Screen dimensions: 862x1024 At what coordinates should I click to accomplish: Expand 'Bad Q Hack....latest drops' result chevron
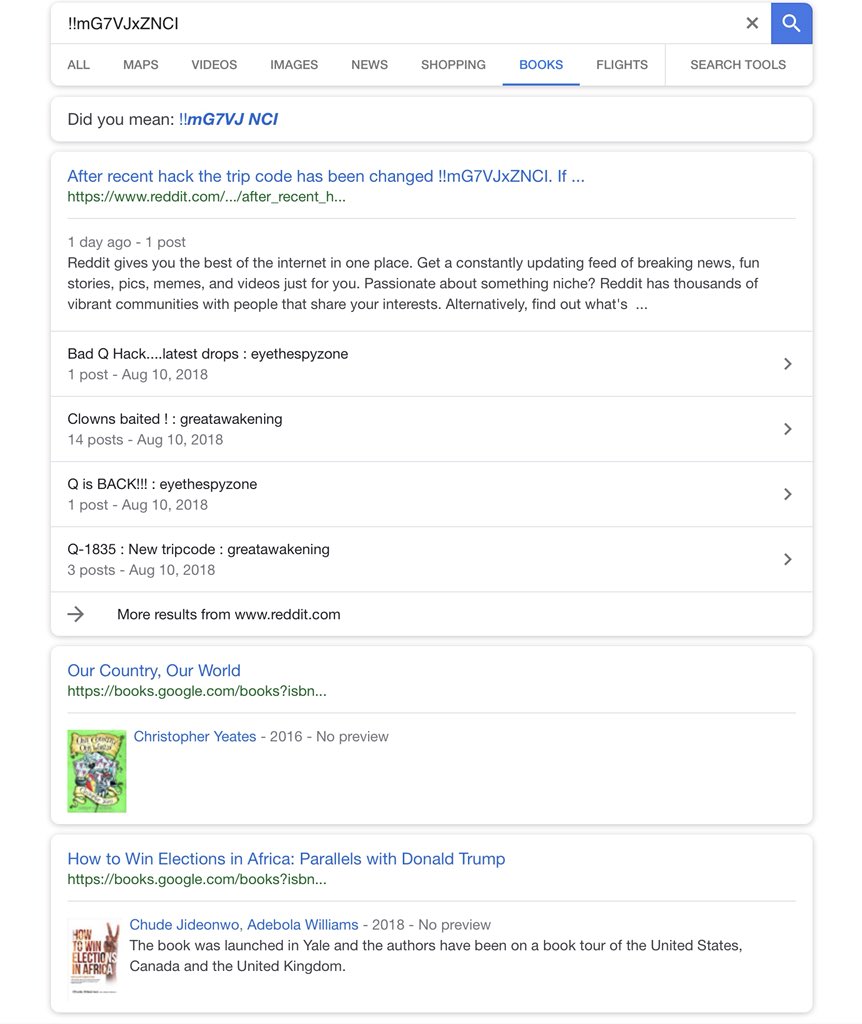[x=787, y=364]
